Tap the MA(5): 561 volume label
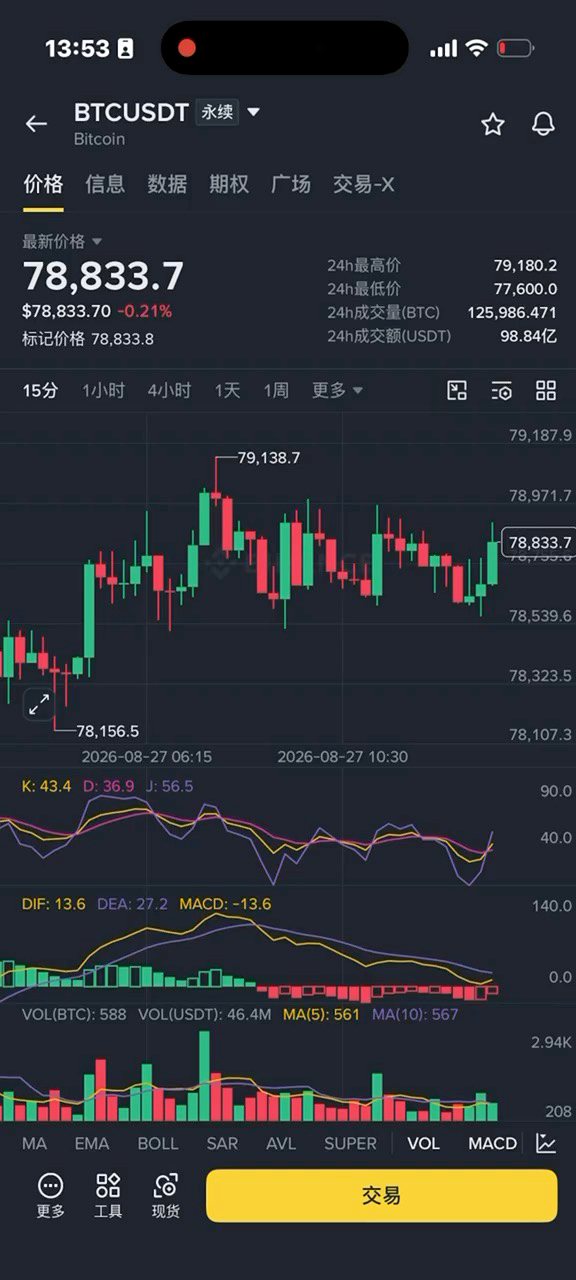 pyautogui.click(x=322, y=1014)
